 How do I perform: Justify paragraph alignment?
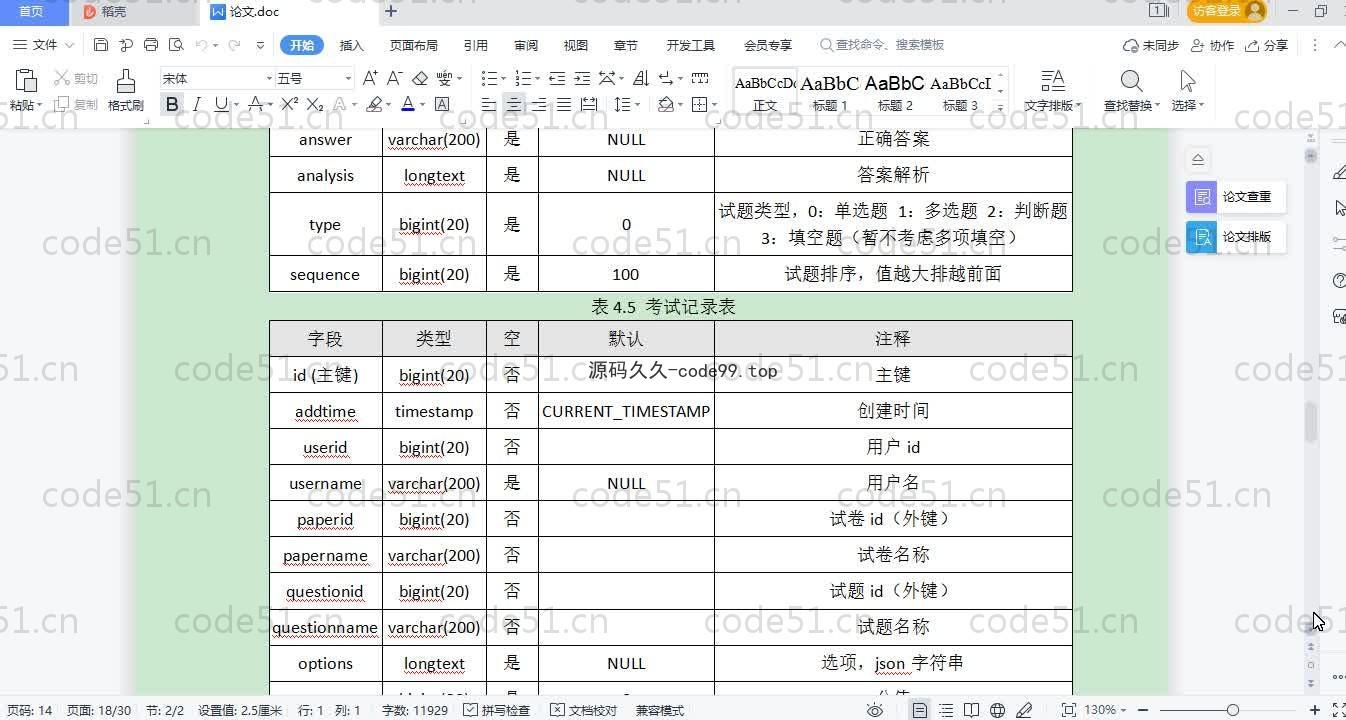click(x=564, y=104)
